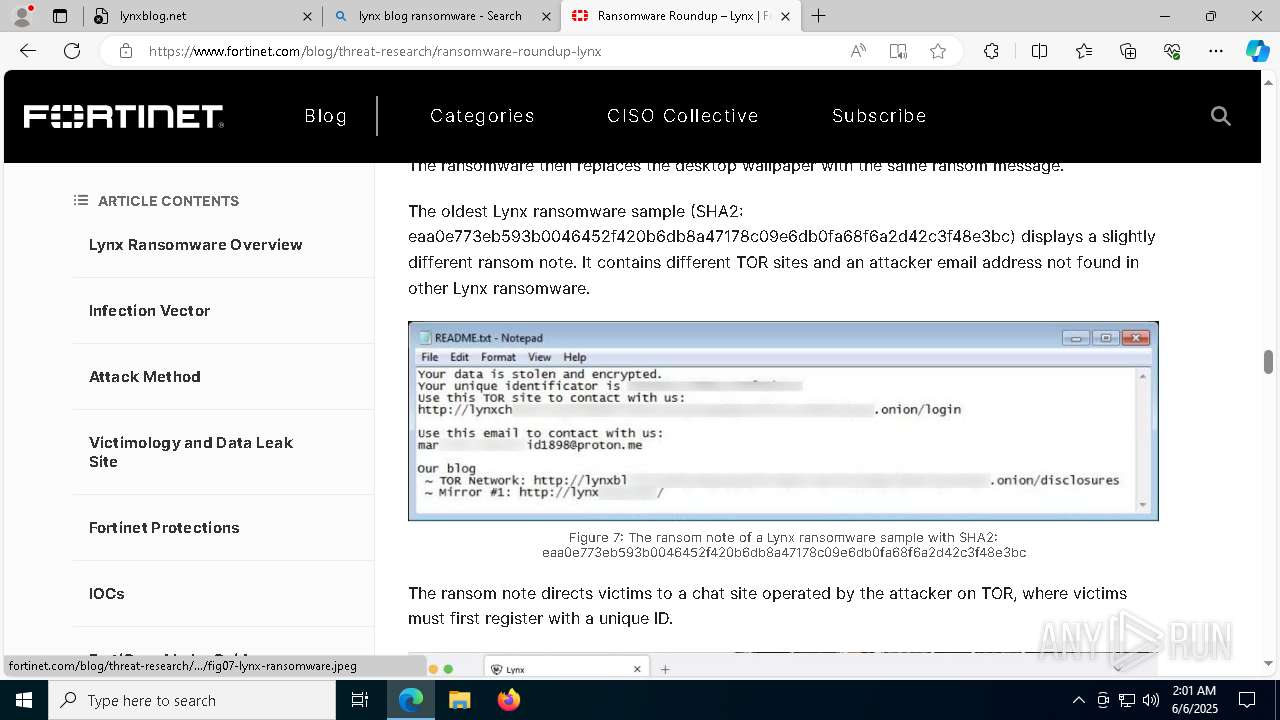Open the Fortinet blog search icon
1280x720 pixels.
[x=1220, y=116]
